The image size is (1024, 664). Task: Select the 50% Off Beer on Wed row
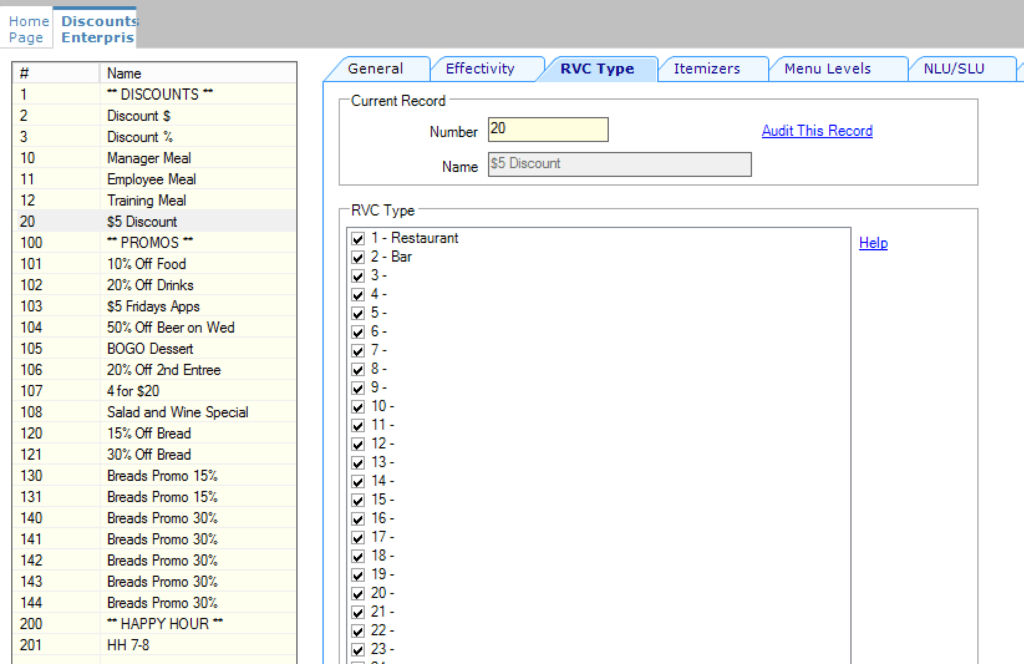pos(170,328)
